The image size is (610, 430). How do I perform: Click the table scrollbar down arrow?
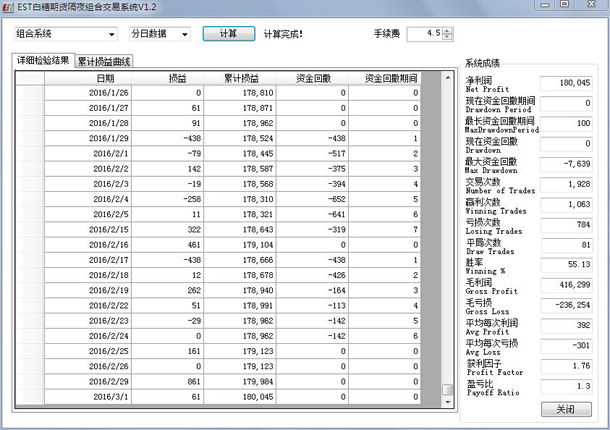click(x=448, y=402)
